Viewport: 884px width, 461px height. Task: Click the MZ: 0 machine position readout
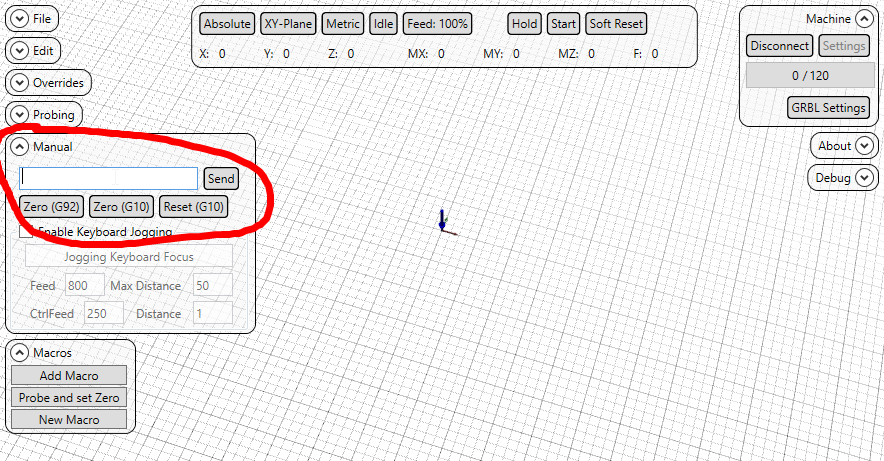point(577,54)
